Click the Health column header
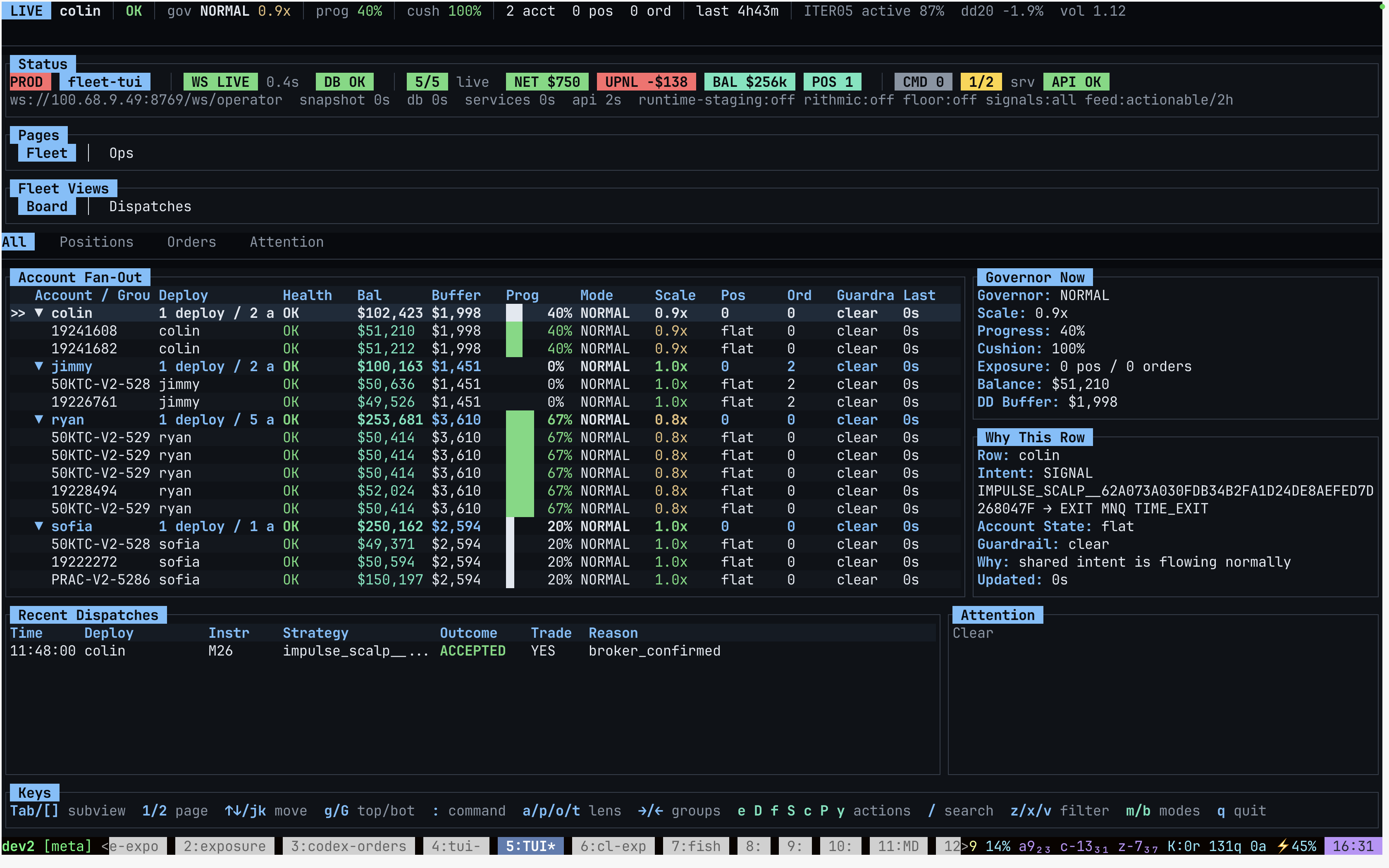The height and width of the screenshot is (868, 1389). 307,296
